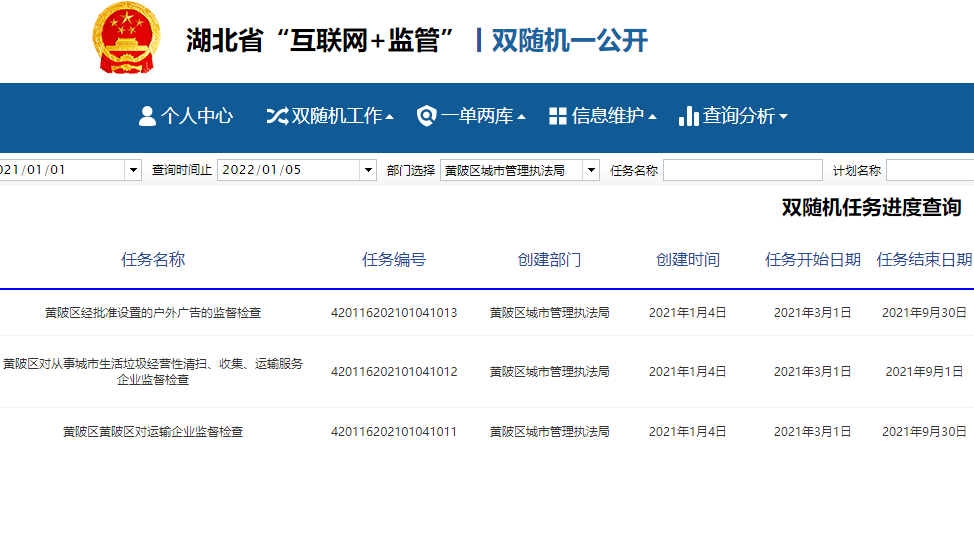Screen dimensions: 974x553
Task: Click the 计划名称 input field
Action: click(x=929, y=170)
